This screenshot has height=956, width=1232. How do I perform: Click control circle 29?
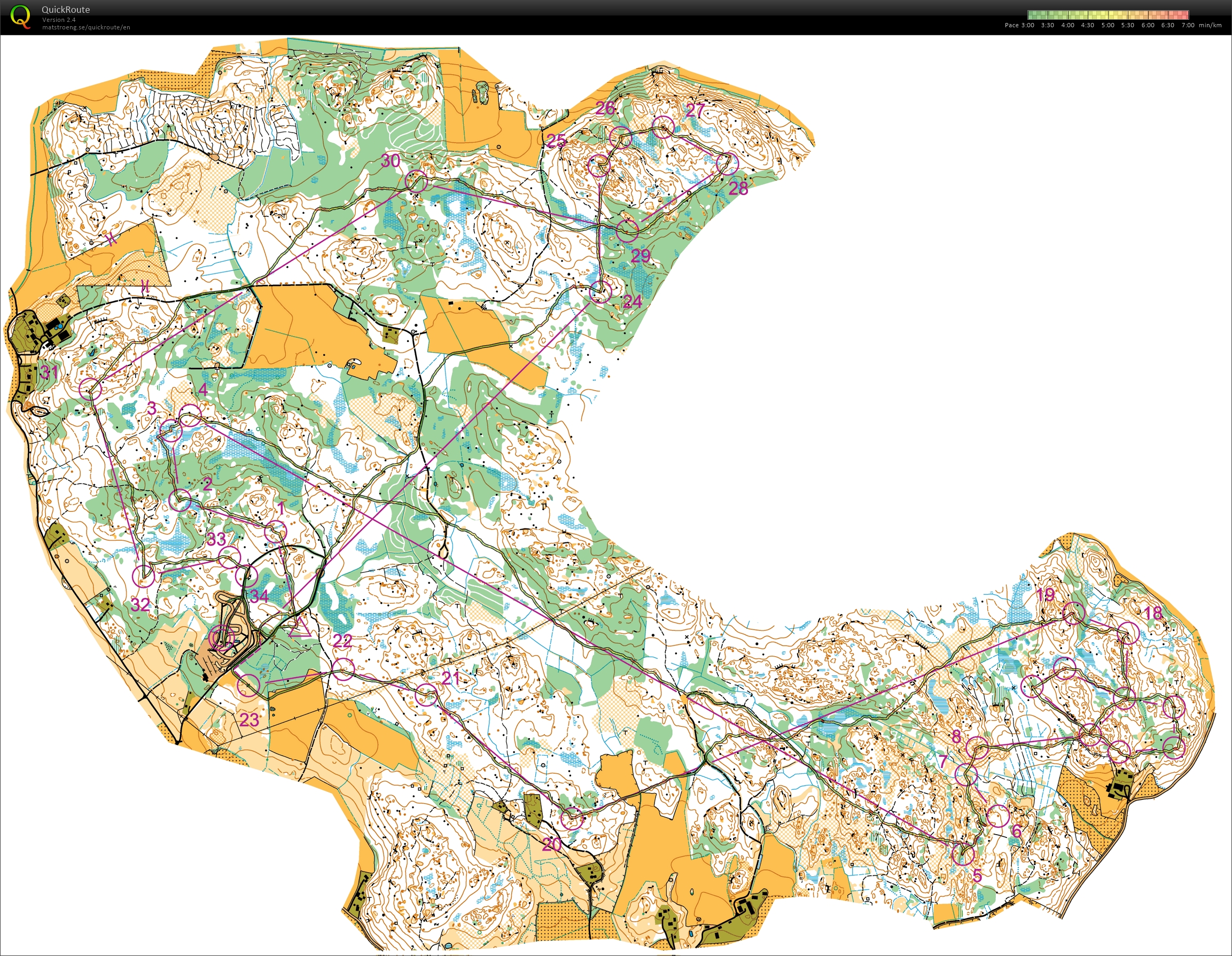tap(627, 230)
